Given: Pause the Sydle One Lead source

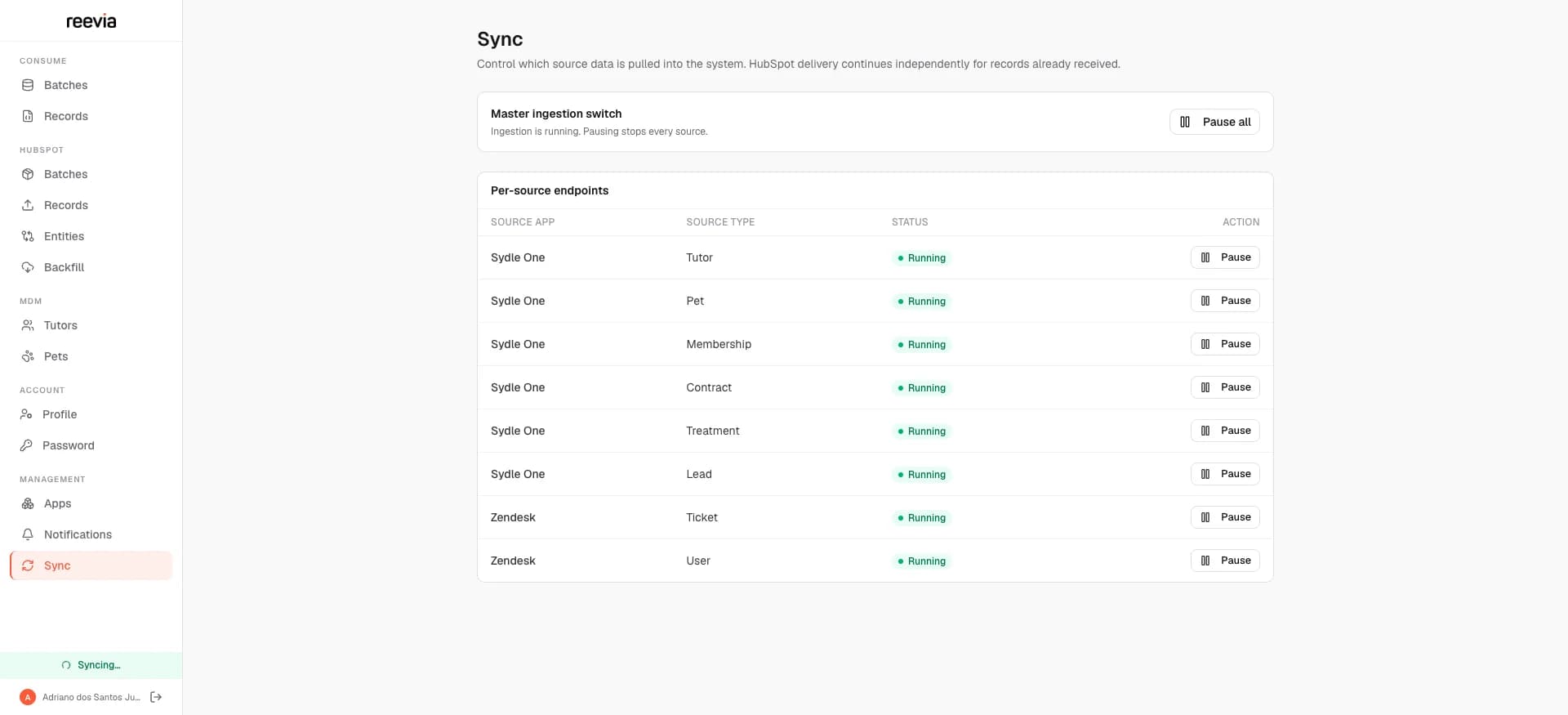Looking at the screenshot, I should tap(1225, 474).
